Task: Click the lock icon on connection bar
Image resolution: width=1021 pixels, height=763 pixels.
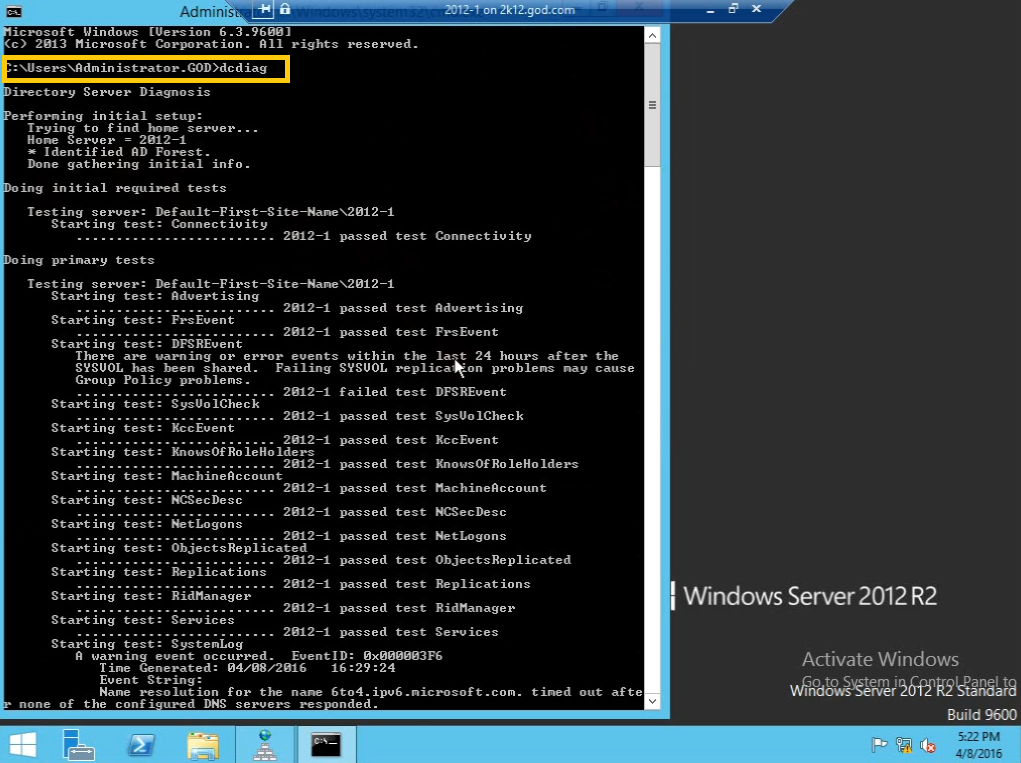Action: [x=285, y=9]
